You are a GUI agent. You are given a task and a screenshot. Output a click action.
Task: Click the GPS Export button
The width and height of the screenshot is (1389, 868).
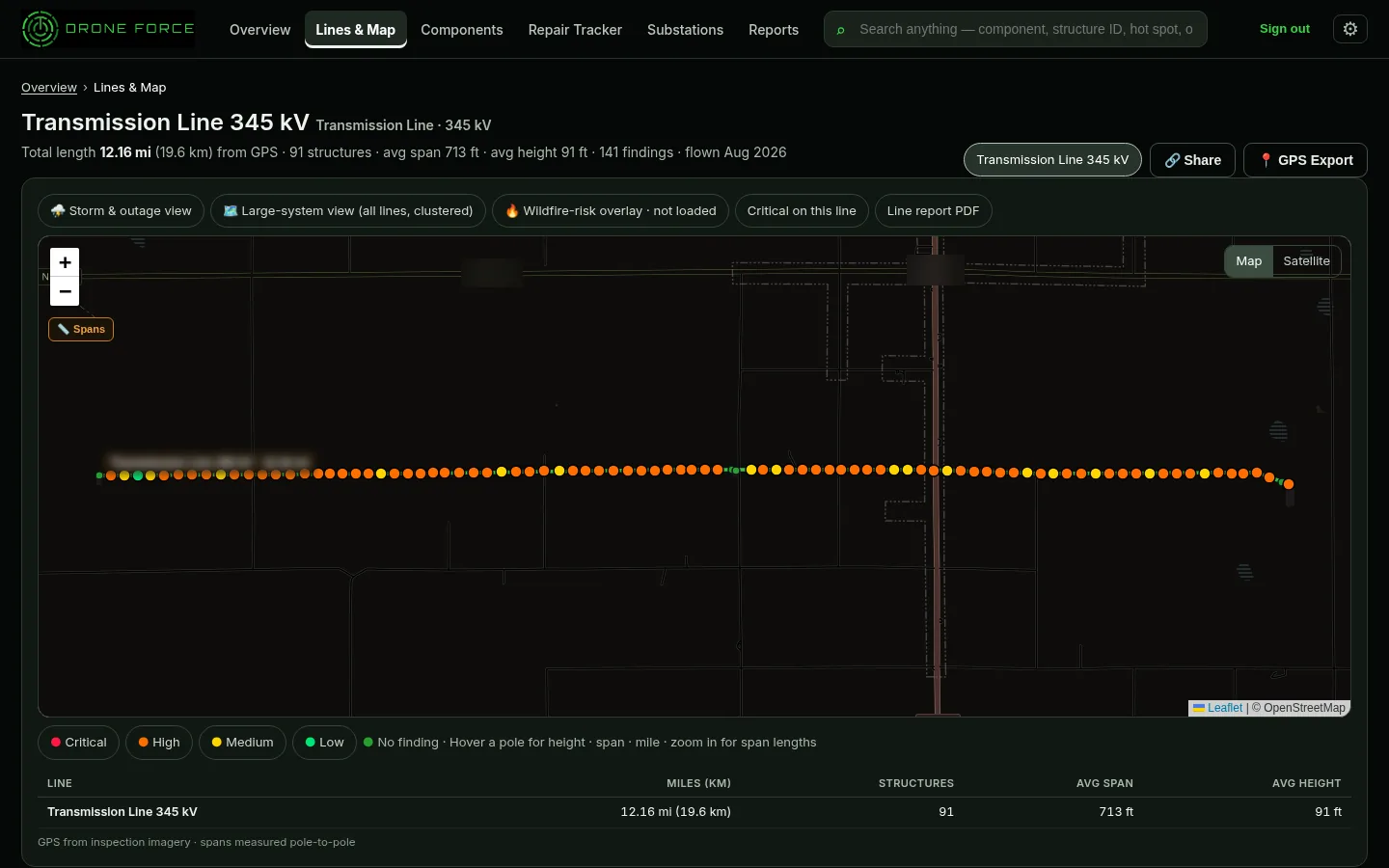[x=1305, y=160]
